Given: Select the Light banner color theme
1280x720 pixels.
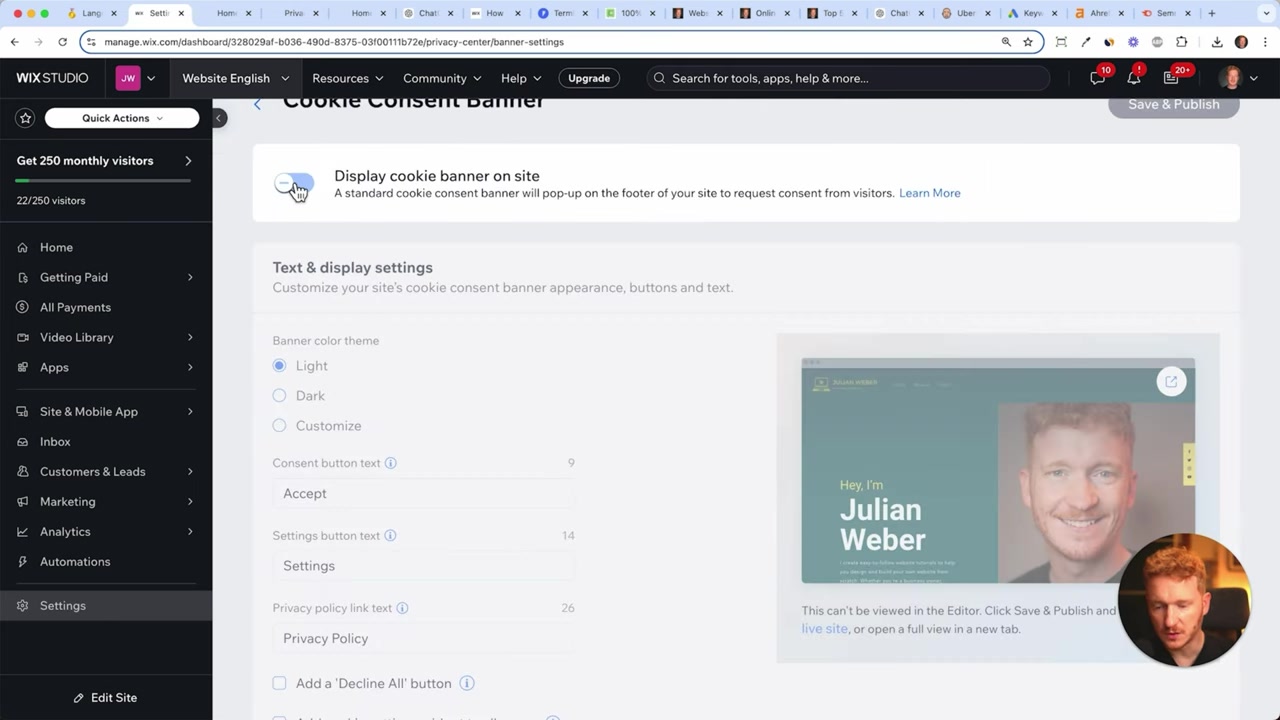Looking at the screenshot, I should click(x=279, y=366).
